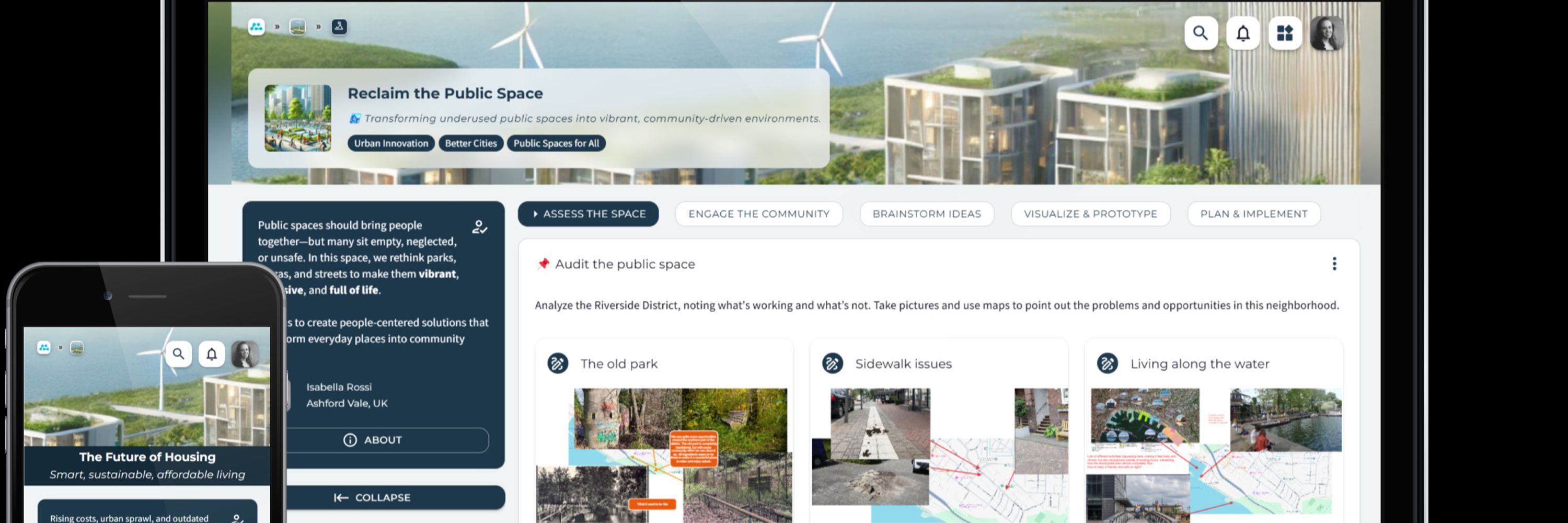The width and height of the screenshot is (1568, 523).
Task: Open the three-dot menu for Audit the public space
Action: [1334, 264]
